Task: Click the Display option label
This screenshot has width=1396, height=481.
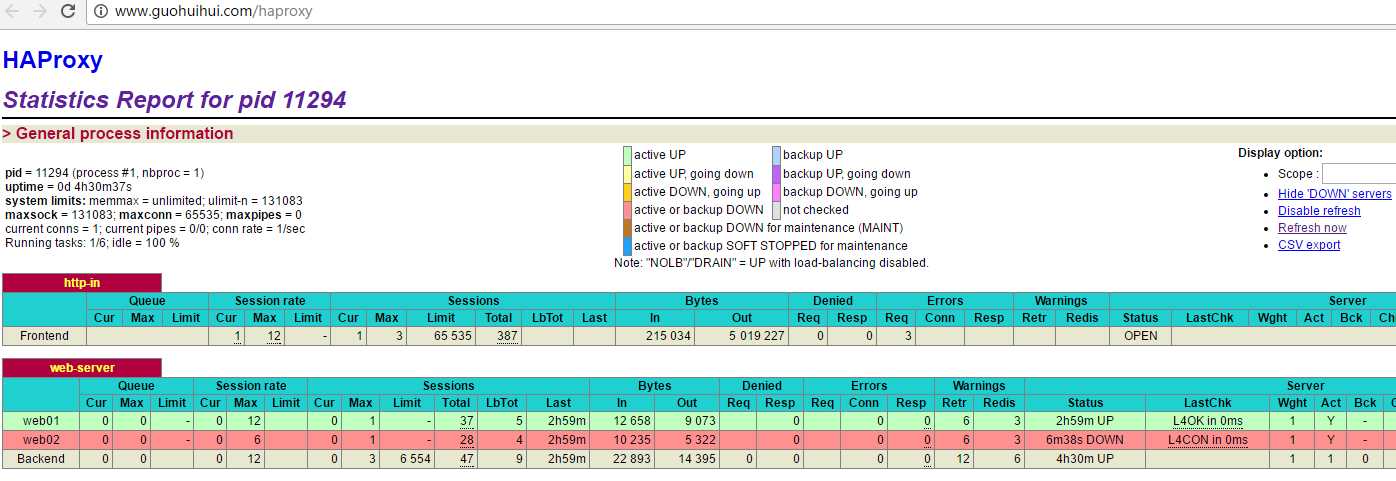Action: coord(1280,153)
